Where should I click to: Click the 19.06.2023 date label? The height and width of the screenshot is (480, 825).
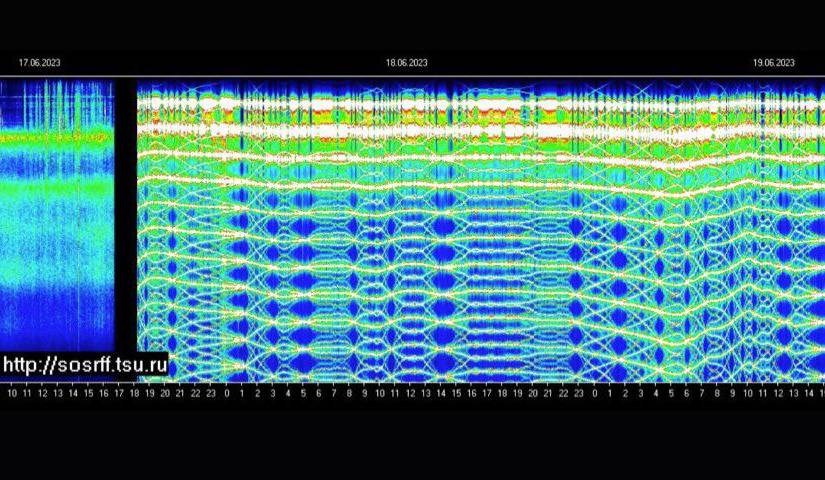[x=774, y=63]
